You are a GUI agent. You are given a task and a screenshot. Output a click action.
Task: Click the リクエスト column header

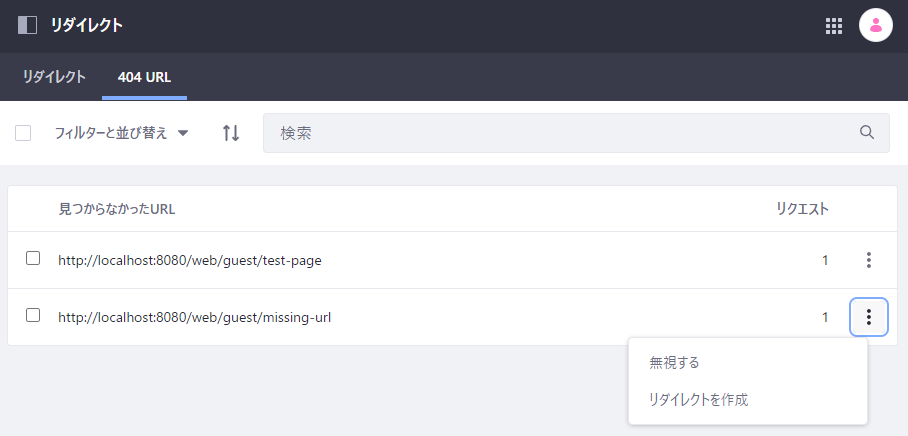pos(802,209)
